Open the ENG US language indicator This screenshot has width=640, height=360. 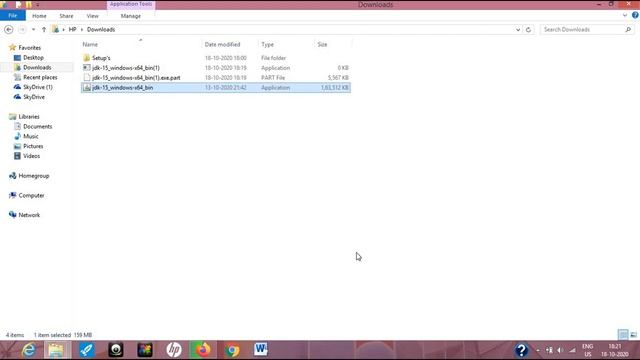point(588,350)
